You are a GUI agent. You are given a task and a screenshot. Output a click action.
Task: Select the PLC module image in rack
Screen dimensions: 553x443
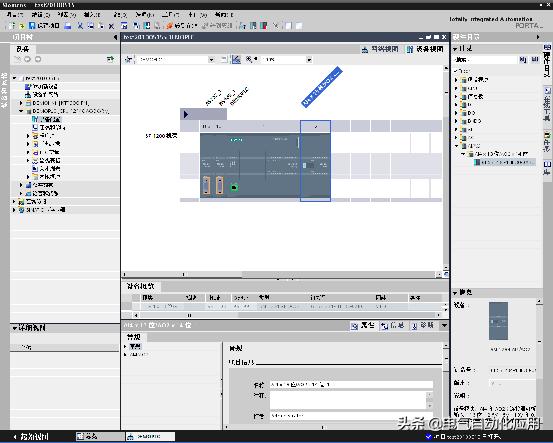(250, 165)
